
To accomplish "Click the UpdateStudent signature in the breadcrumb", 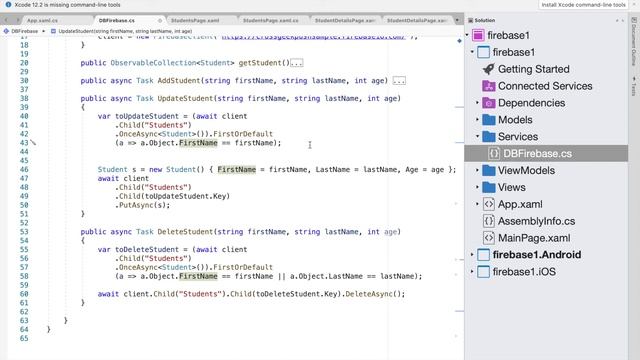I will click(x=125, y=31).
